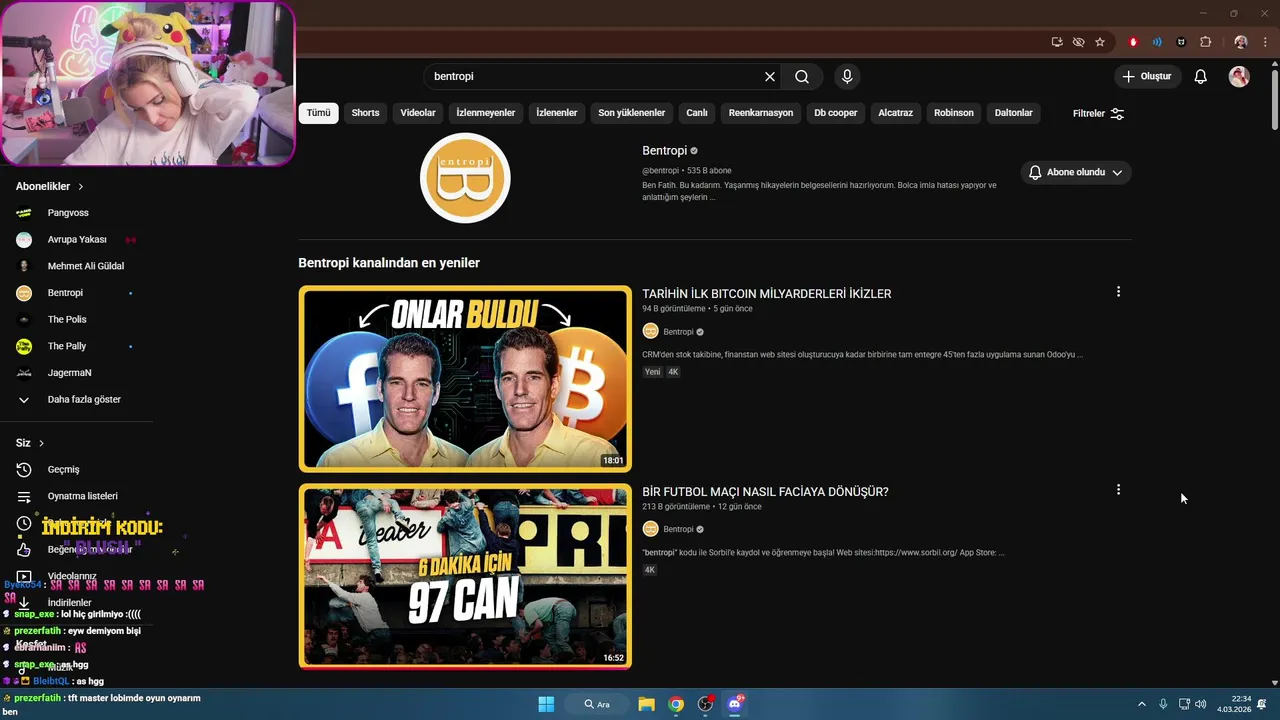Click the Oluştur create button

1148,76
